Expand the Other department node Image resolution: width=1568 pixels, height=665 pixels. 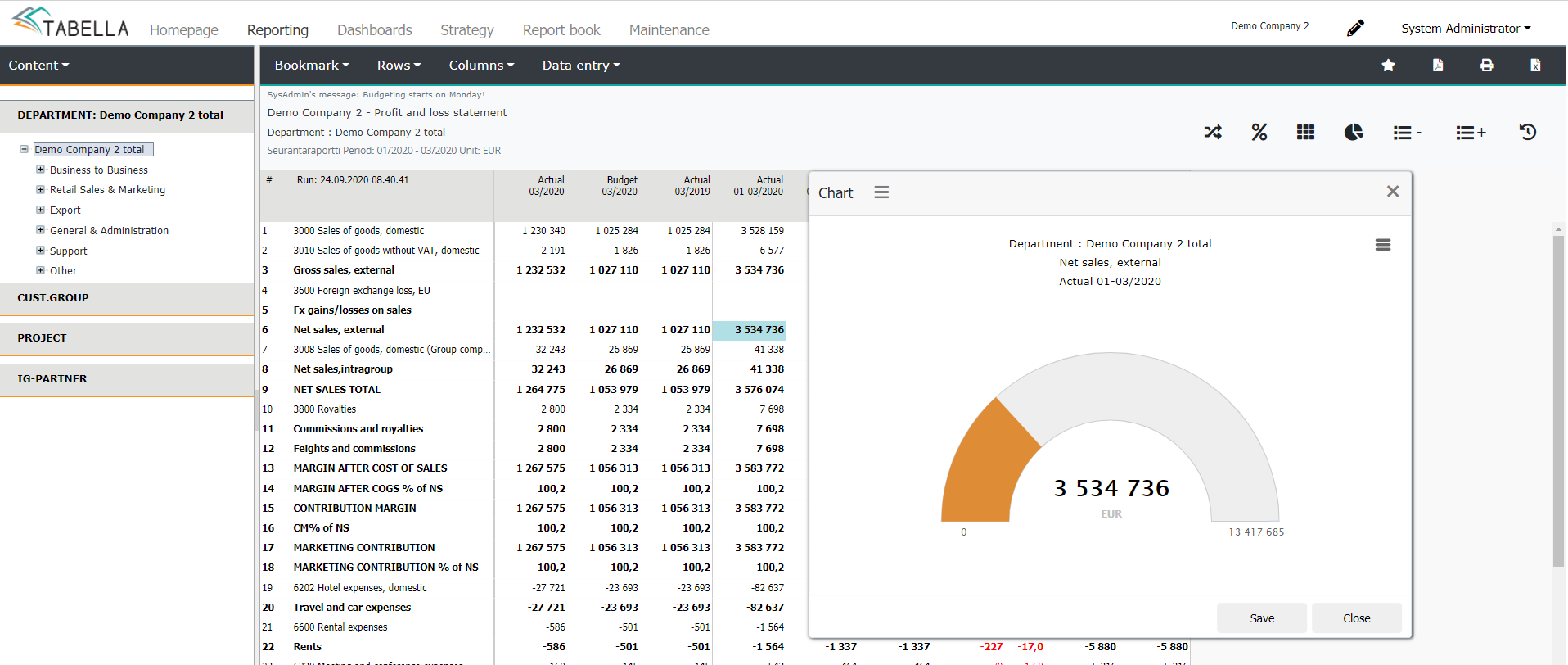click(40, 270)
